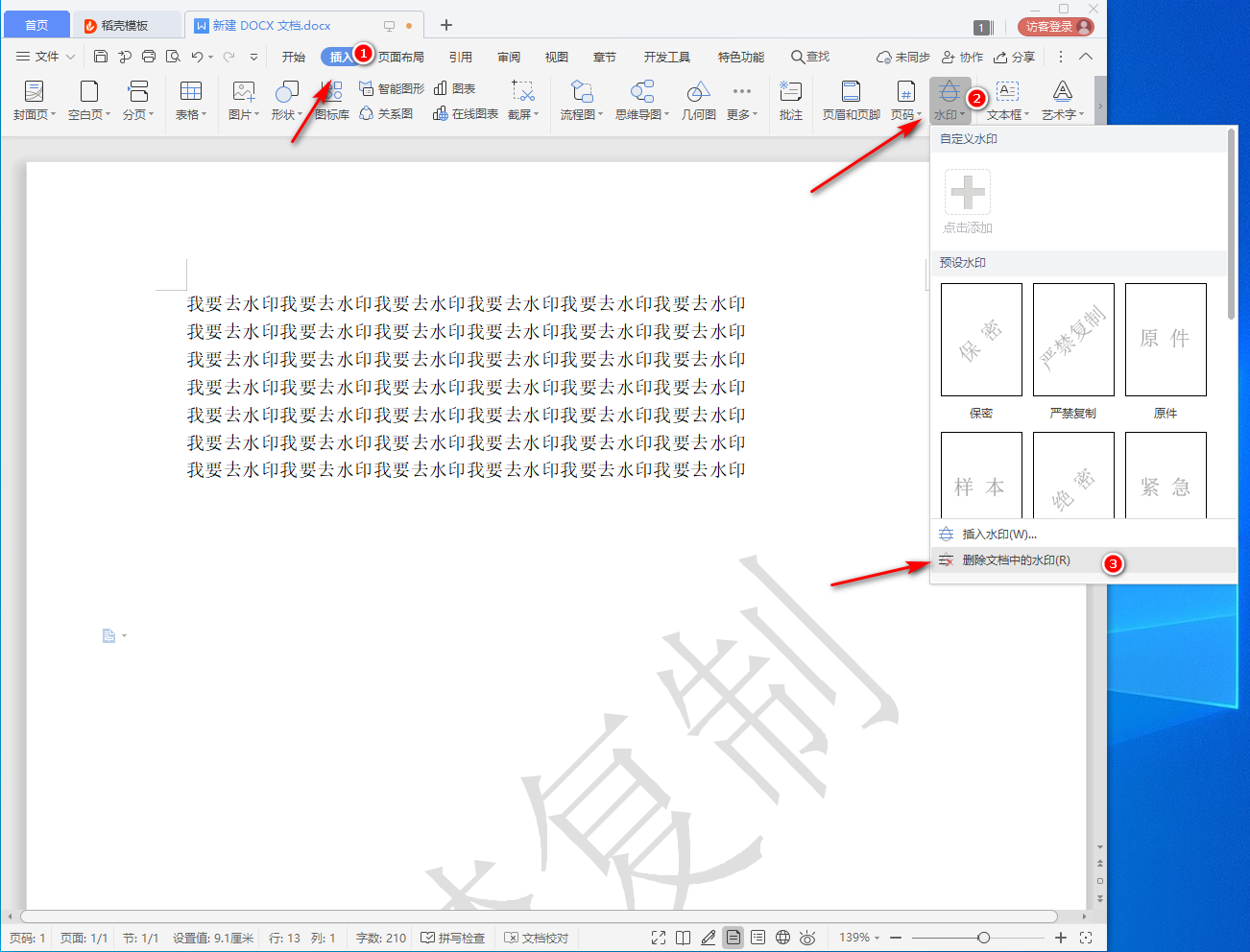
Task: Click the Smart Graphics (智能图形) icon
Action: [x=366, y=88]
